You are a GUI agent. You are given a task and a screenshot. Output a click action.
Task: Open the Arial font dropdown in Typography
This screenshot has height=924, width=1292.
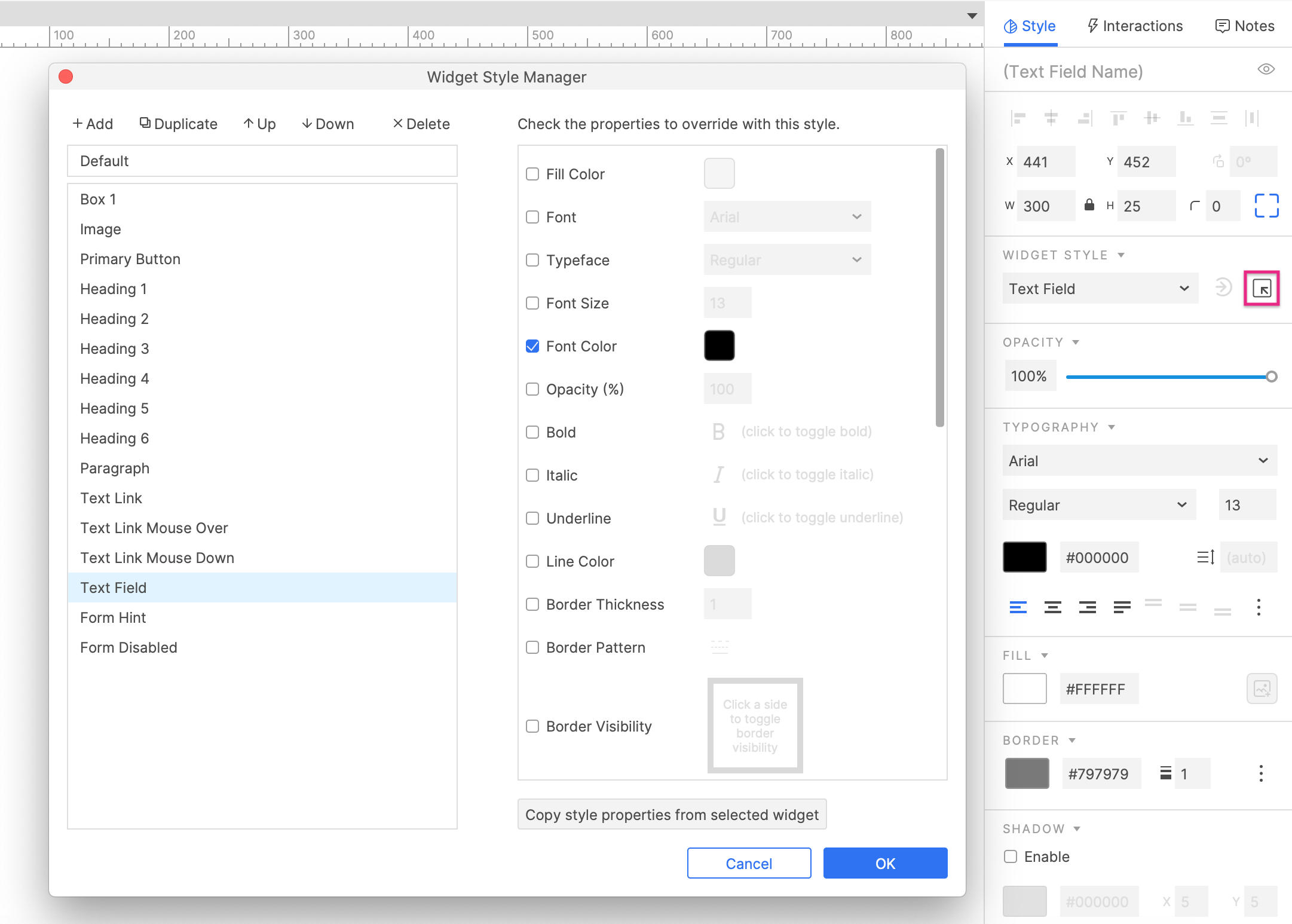1138,460
